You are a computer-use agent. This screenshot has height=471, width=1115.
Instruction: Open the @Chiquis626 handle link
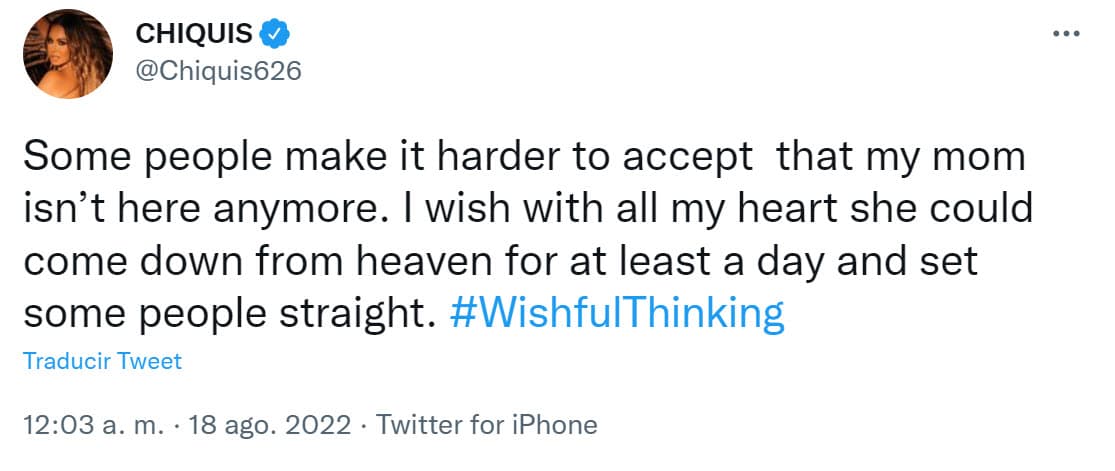pyautogui.click(x=218, y=72)
